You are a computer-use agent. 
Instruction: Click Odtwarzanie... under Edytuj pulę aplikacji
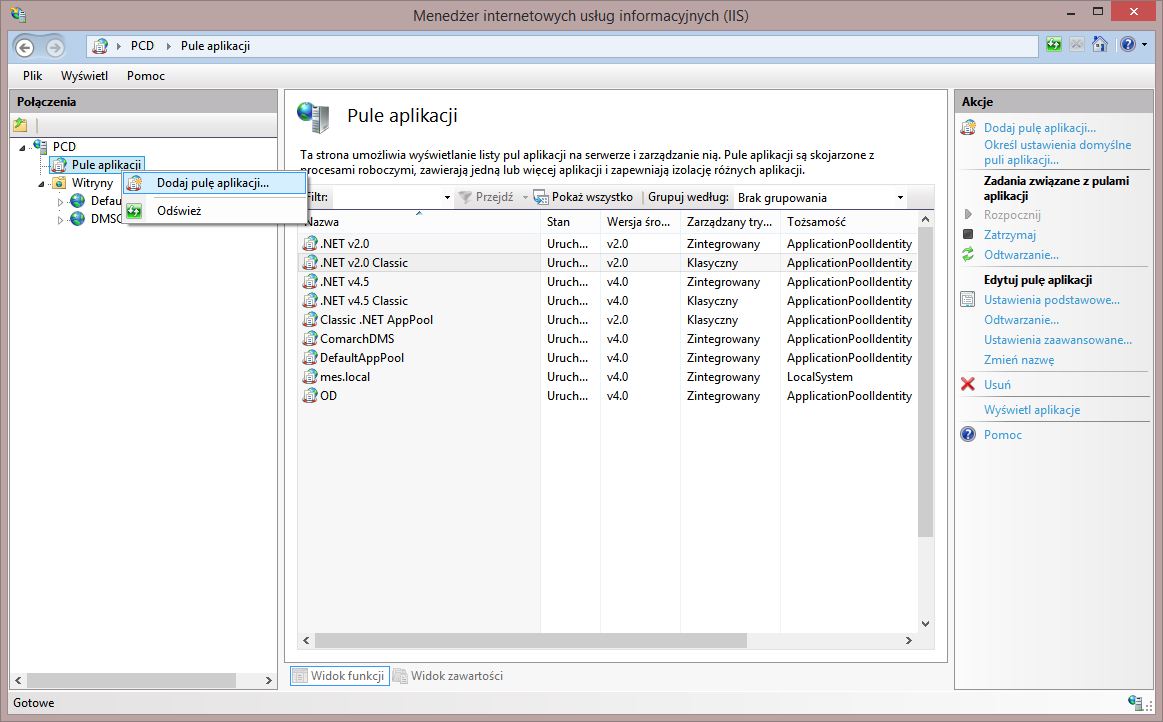tap(1021, 320)
